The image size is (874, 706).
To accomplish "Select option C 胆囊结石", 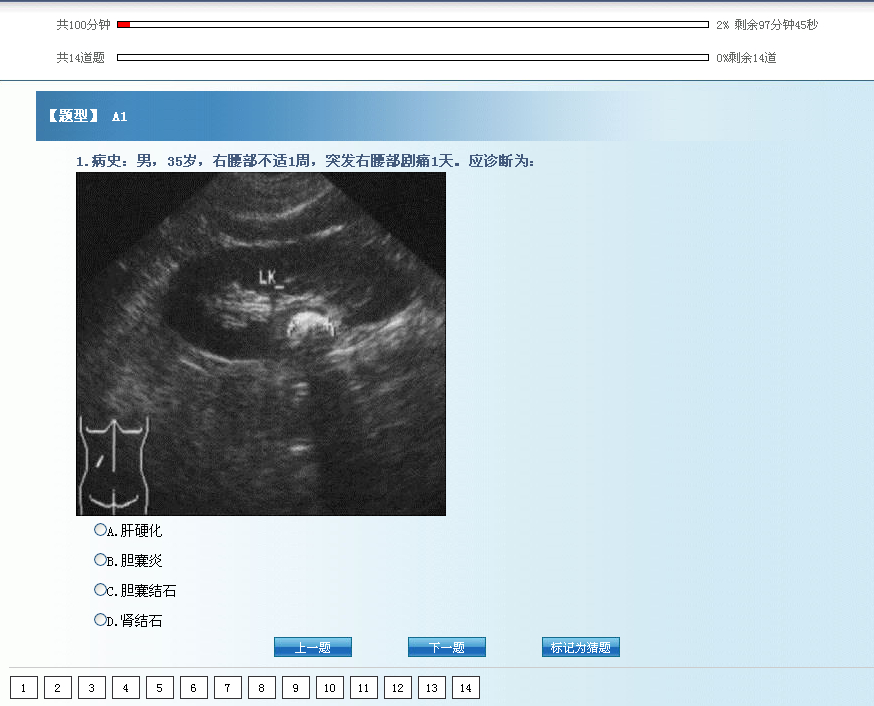I will (x=100, y=590).
